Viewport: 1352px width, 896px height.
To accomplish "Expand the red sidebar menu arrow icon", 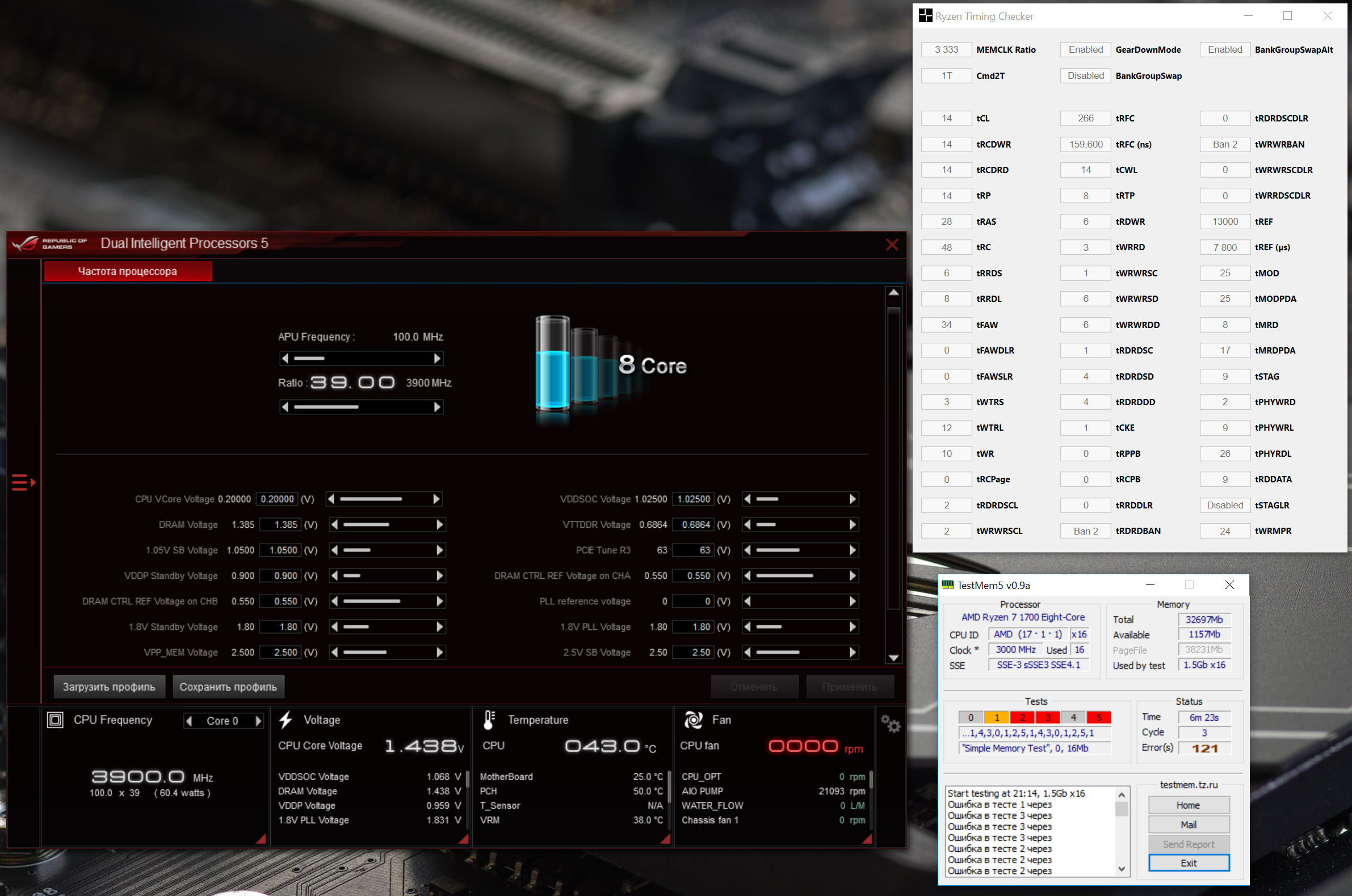I will tap(23, 482).
